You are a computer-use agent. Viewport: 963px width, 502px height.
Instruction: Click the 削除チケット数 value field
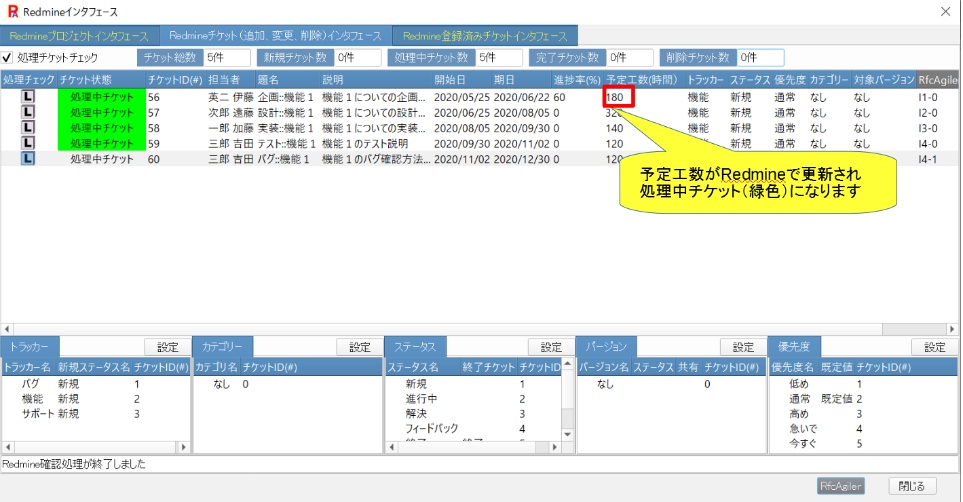[x=761, y=58]
